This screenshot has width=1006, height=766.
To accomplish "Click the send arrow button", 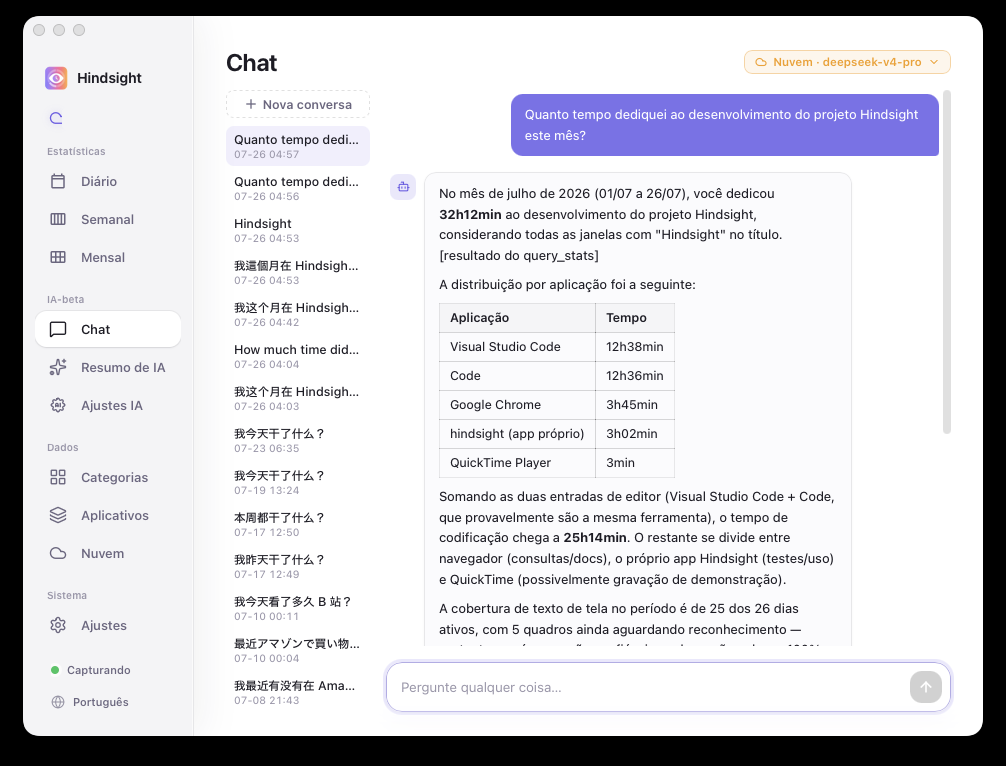I will 925,687.
